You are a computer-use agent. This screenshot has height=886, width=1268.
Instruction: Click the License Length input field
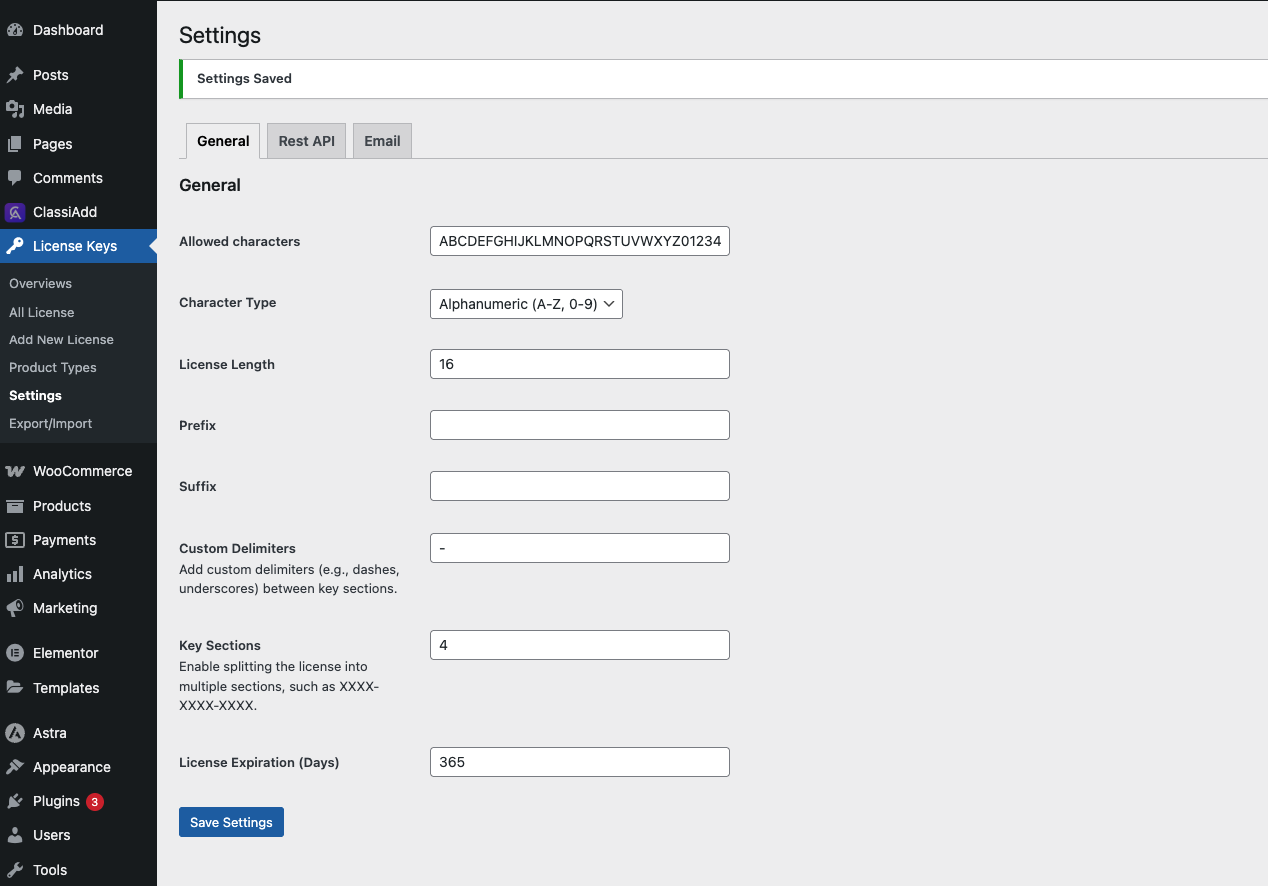coord(579,363)
